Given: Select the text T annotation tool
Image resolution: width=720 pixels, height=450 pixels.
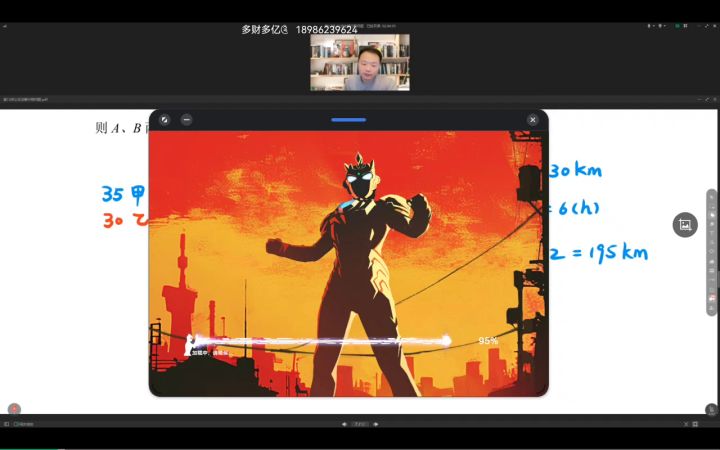Looking at the screenshot, I should pos(711,232).
